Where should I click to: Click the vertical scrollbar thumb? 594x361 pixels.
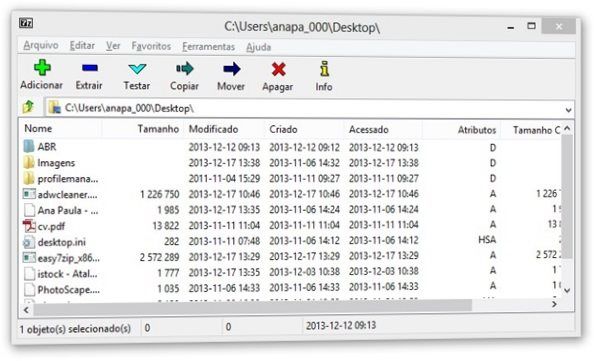[567, 197]
